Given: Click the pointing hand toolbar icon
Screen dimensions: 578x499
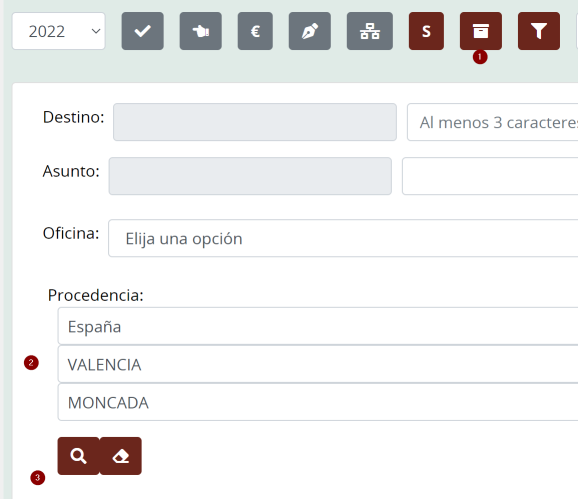Looking at the screenshot, I should [201, 31].
